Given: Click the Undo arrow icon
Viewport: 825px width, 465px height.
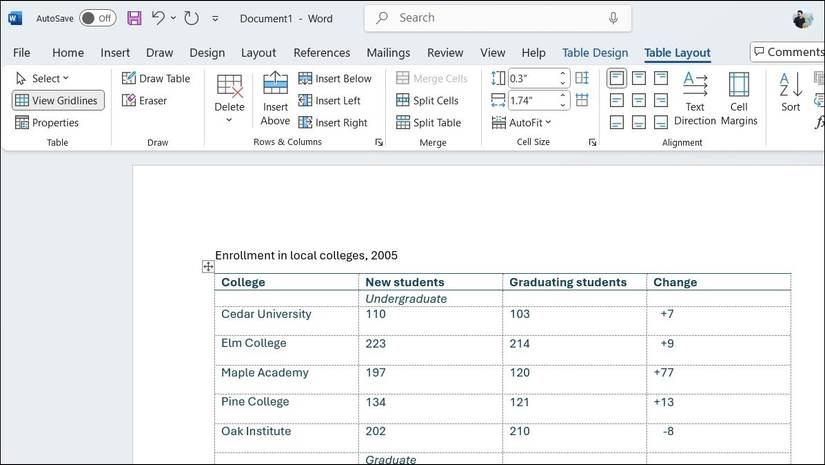Looking at the screenshot, I should pos(158,18).
